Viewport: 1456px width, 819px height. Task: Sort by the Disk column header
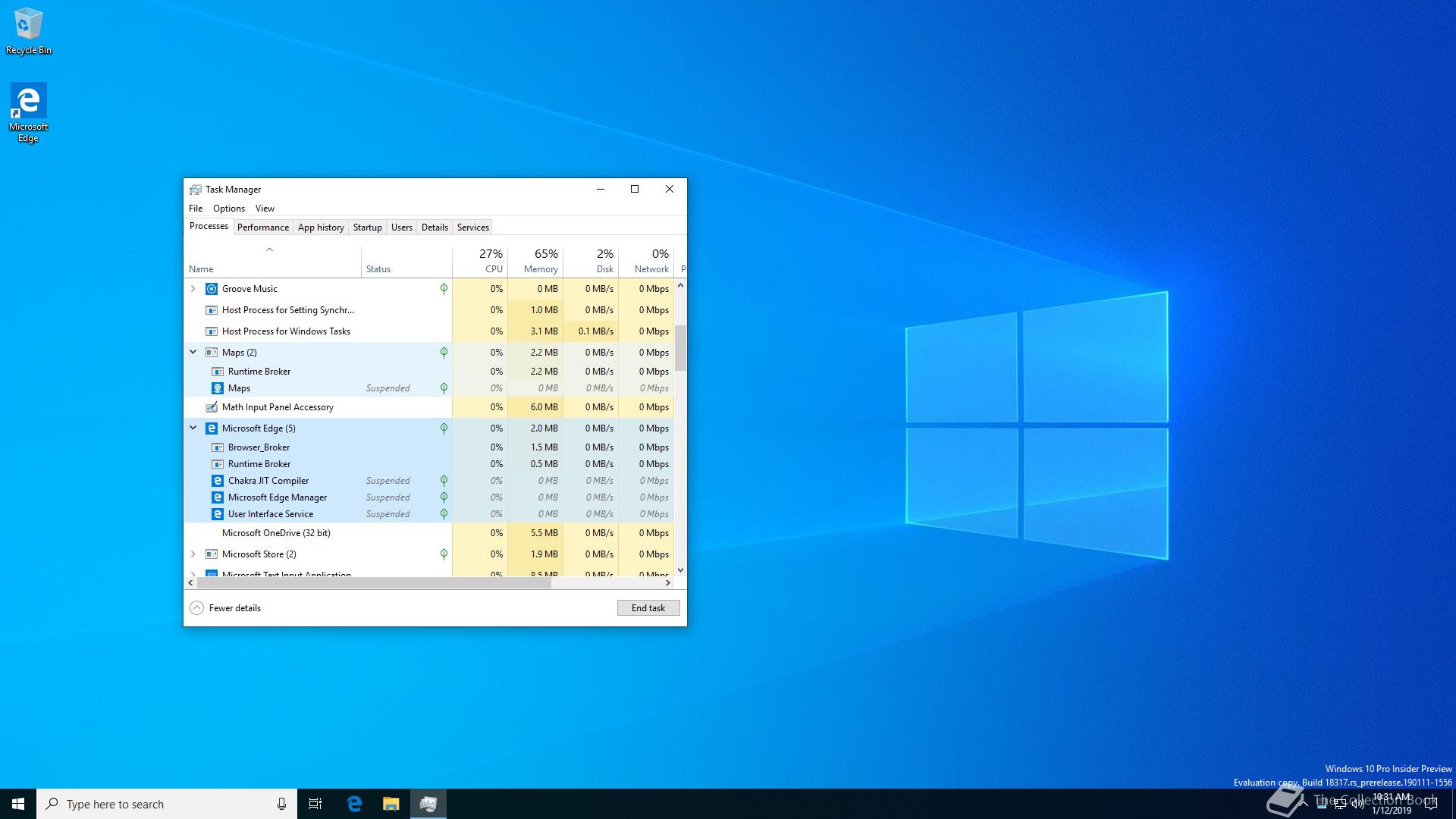pos(591,262)
